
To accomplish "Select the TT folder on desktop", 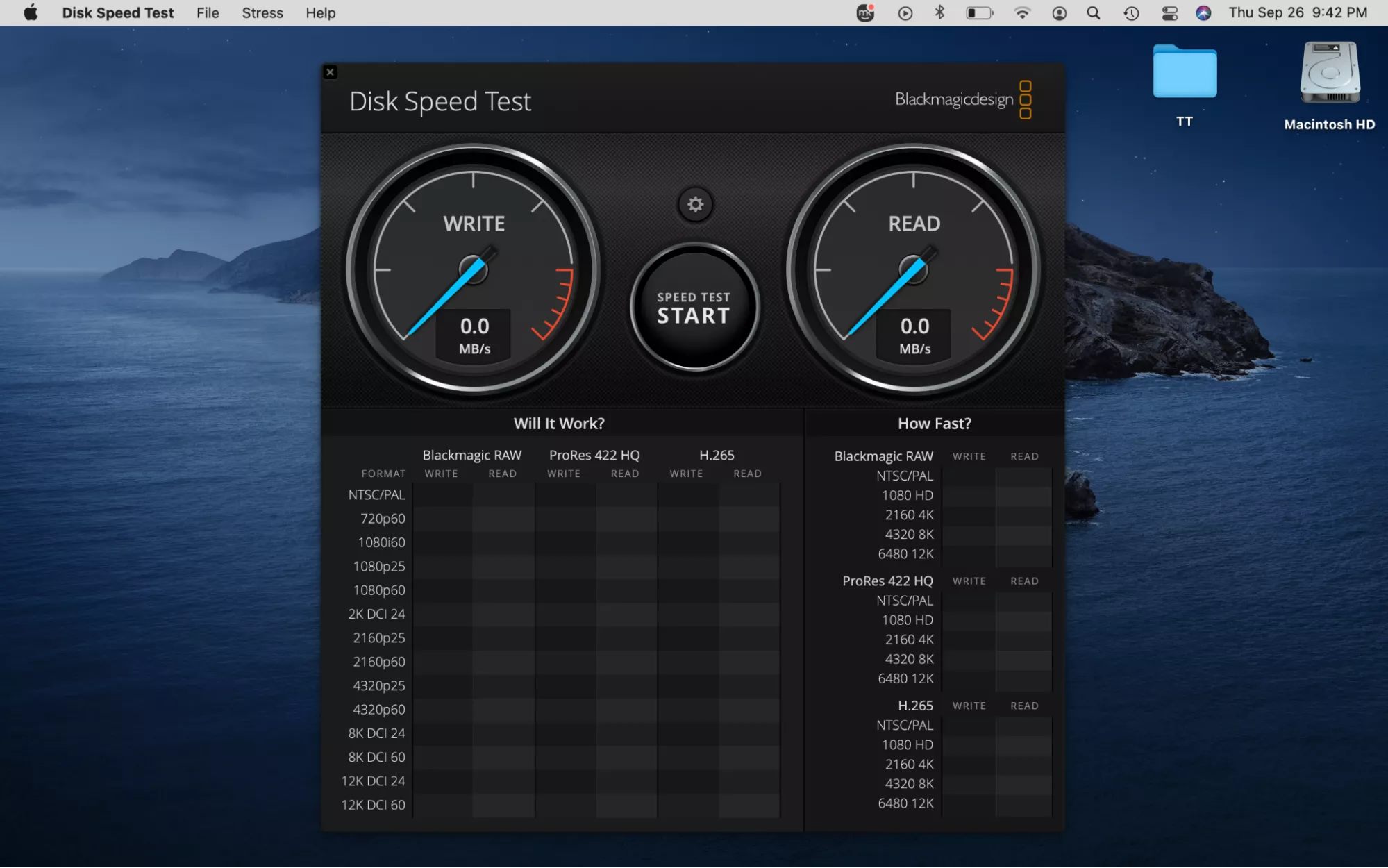I will click(x=1185, y=73).
